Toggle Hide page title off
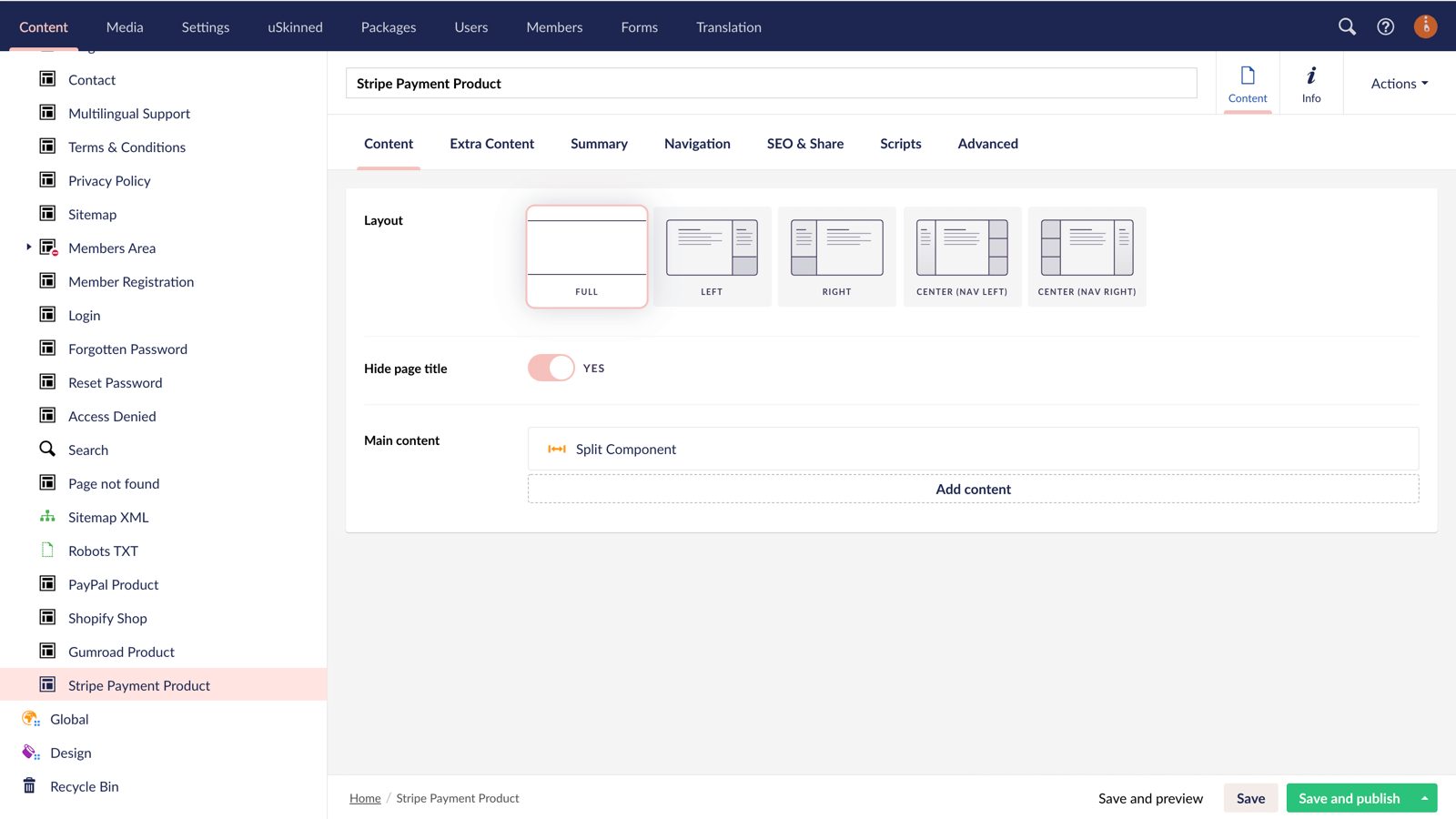Viewport: 1456px width, 819px height. point(550,368)
